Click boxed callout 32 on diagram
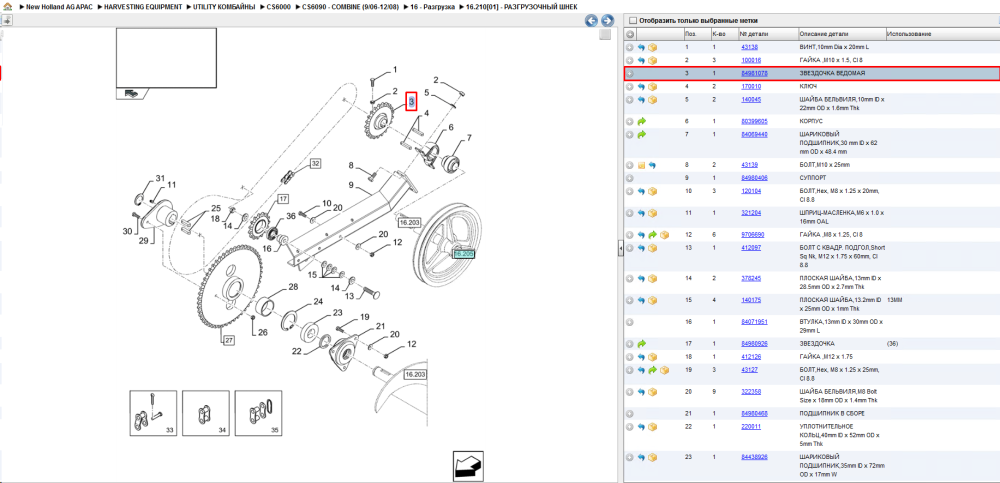Viewport: 1000px width, 483px height. point(315,164)
